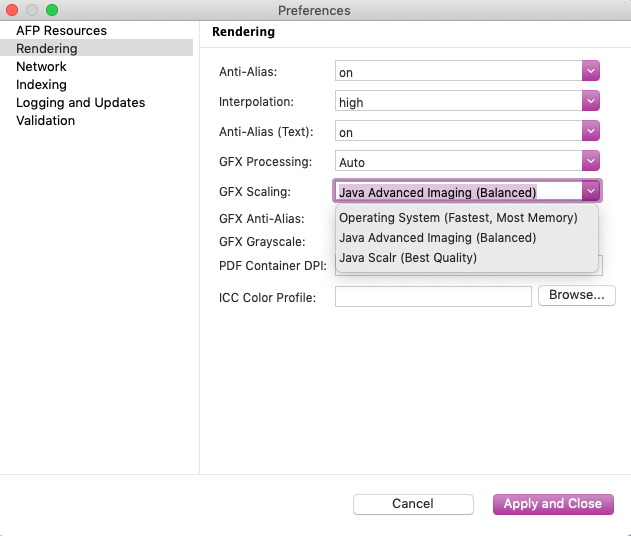Open Anti-Alias (Text) combo box
631x536 pixels.
(466, 132)
